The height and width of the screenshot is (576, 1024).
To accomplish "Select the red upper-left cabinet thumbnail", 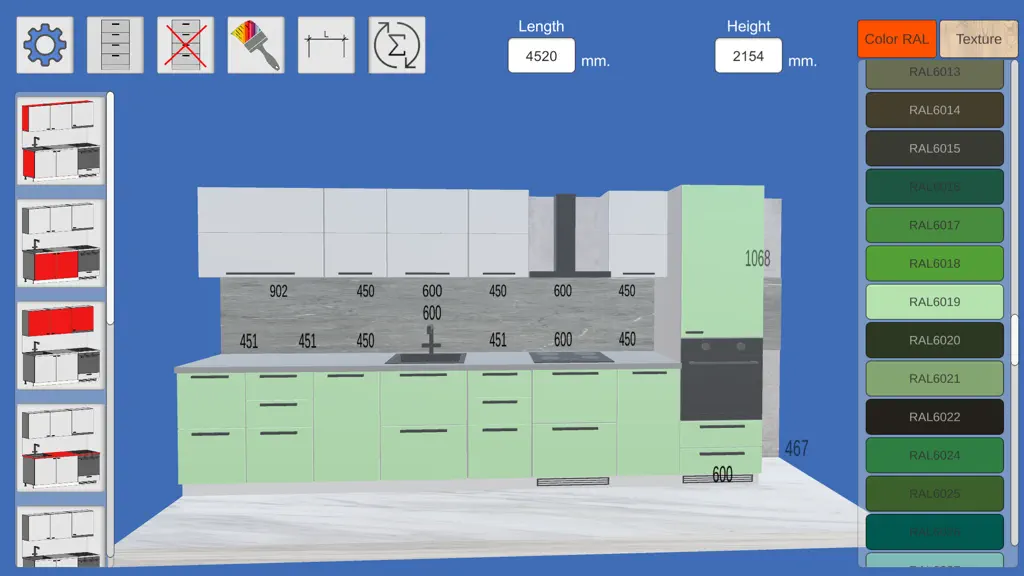I will click(x=61, y=140).
